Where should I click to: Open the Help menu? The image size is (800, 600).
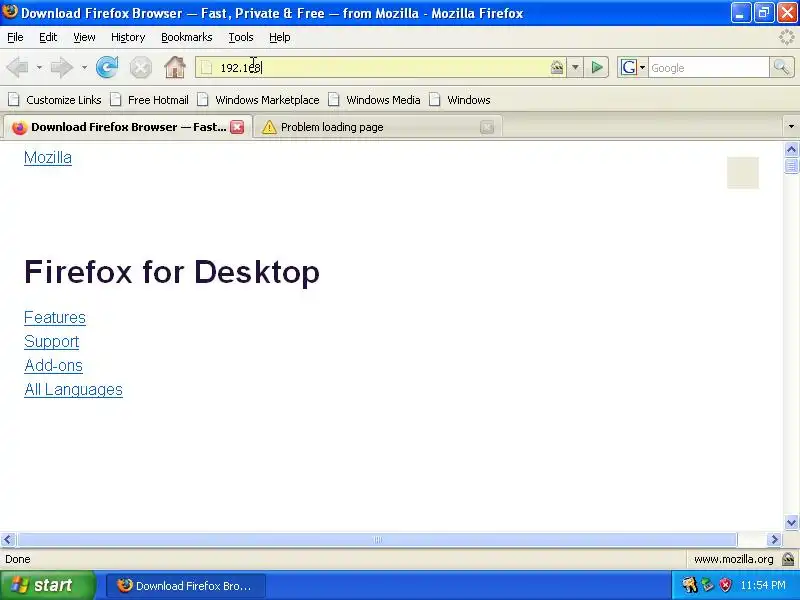click(x=280, y=37)
